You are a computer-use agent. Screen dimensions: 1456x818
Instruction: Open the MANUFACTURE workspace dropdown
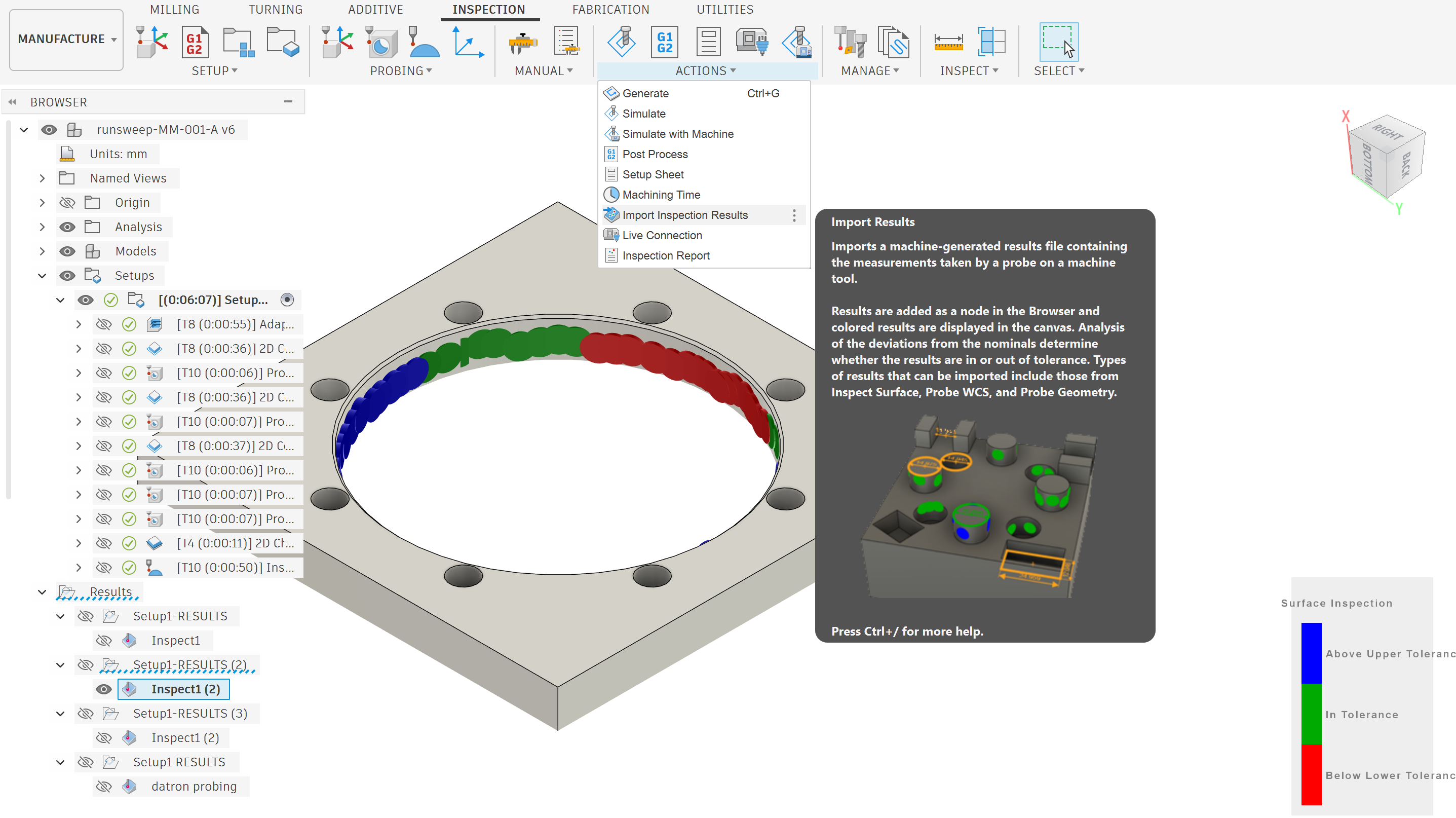pyautogui.click(x=66, y=39)
